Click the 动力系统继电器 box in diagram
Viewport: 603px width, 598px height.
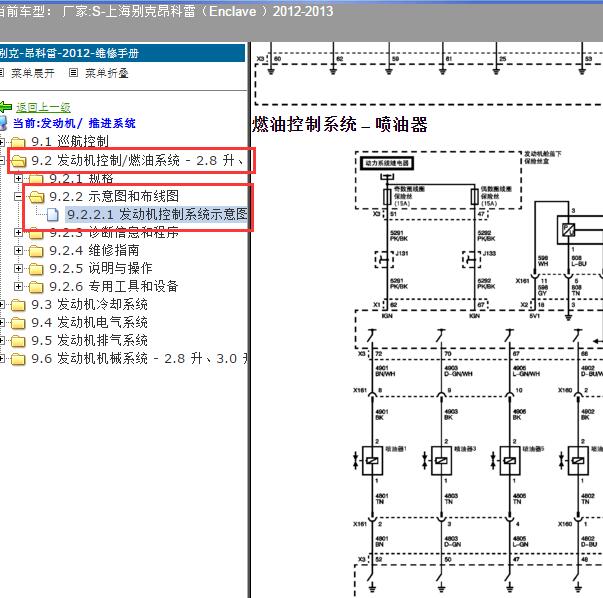click(x=387, y=163)
